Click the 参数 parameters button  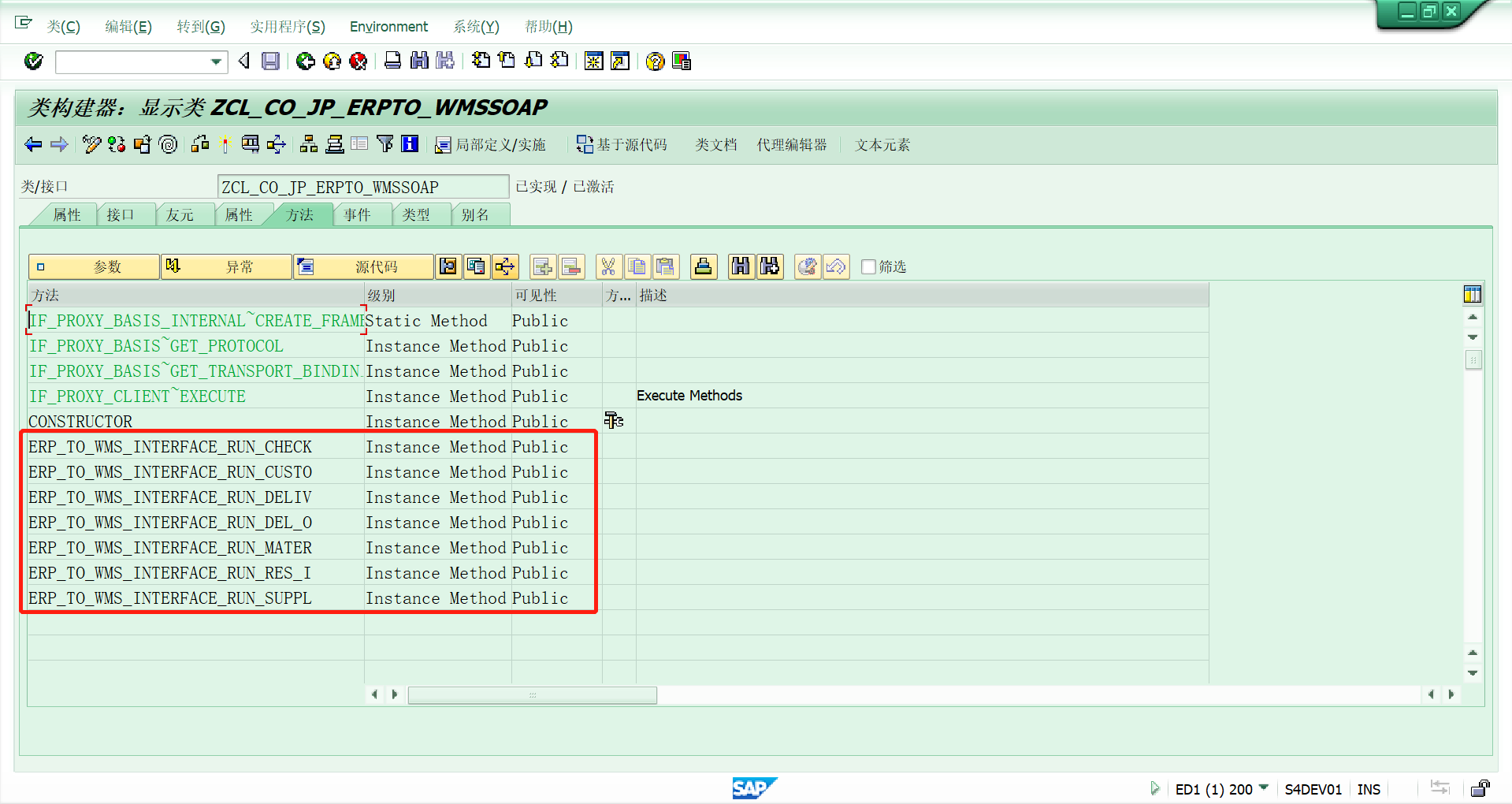coord(94,267)
